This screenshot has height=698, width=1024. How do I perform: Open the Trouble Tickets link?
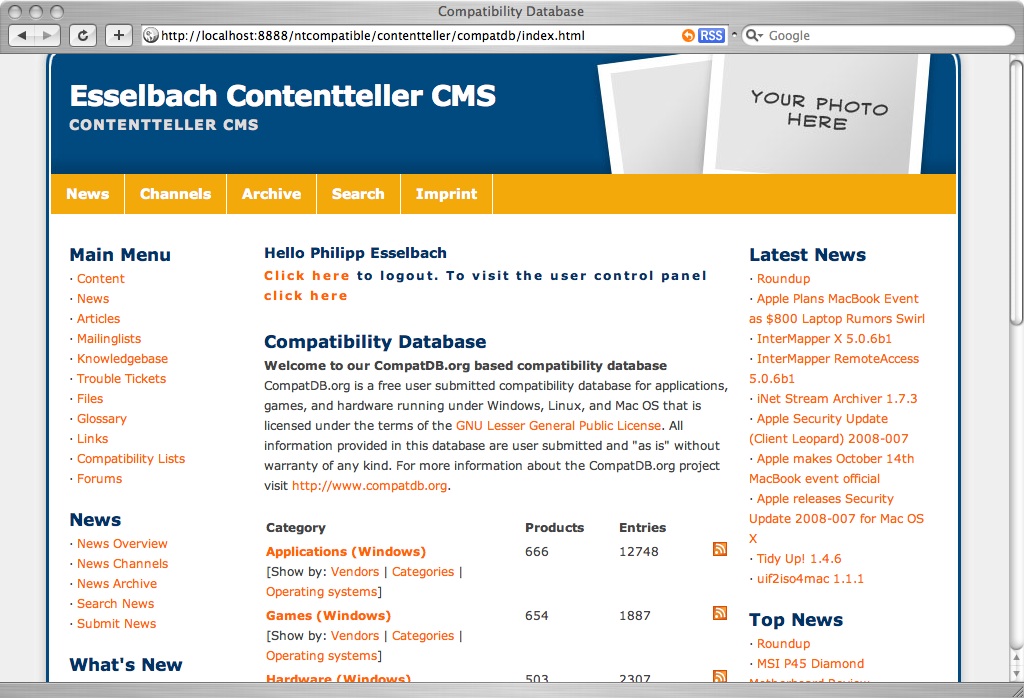tap(121, 379)
